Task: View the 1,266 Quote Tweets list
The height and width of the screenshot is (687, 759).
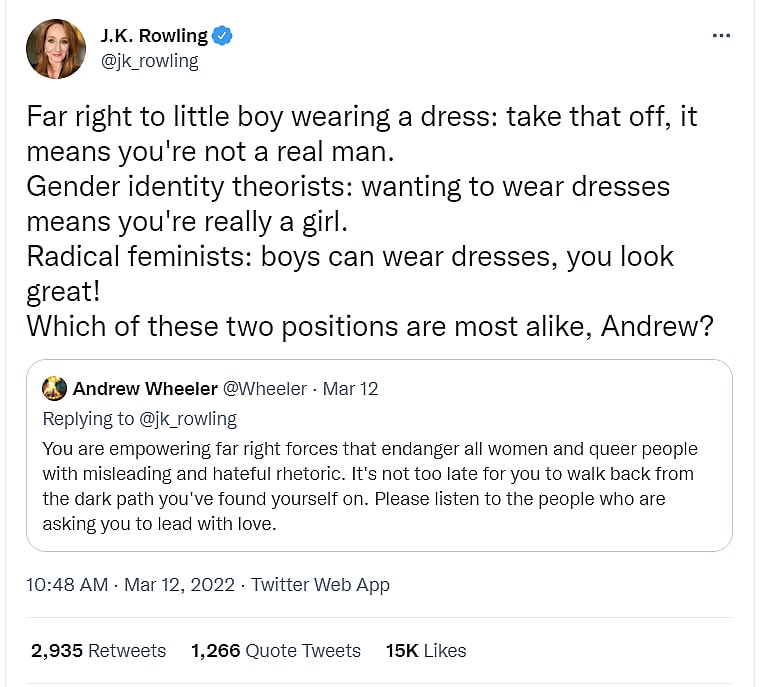Action: click(275, 651)
